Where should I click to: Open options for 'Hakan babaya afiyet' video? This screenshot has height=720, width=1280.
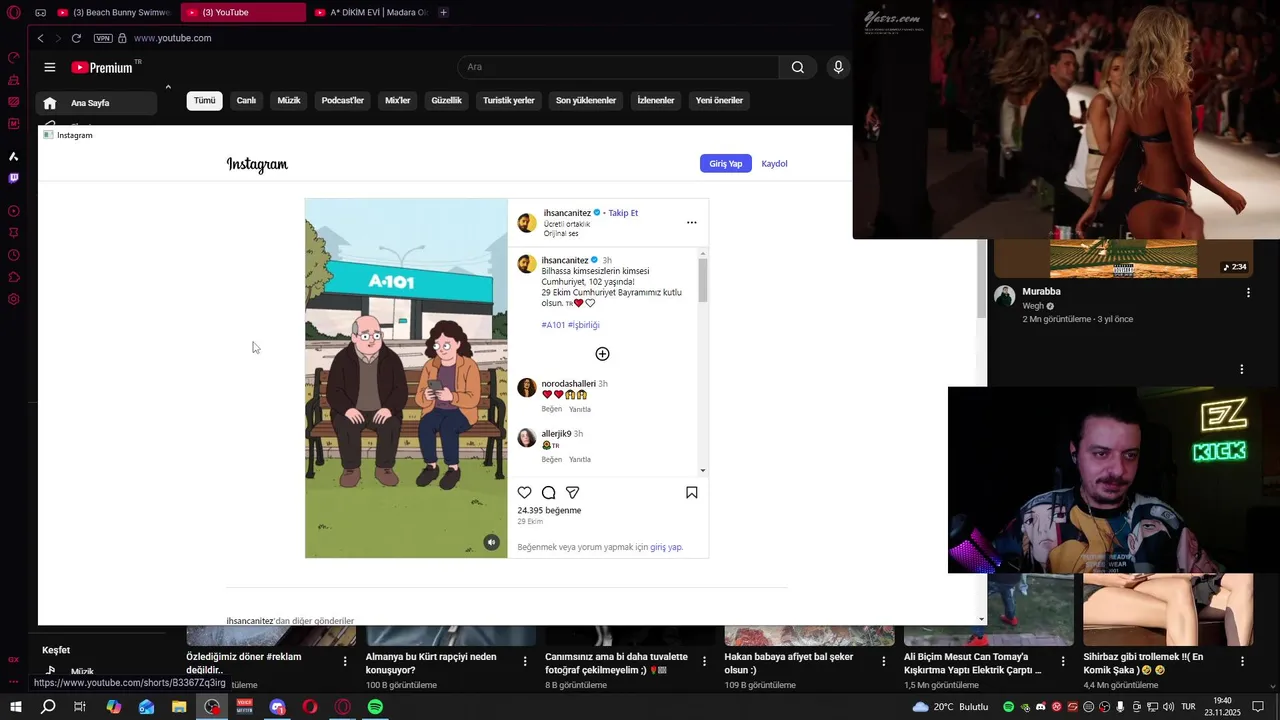click(x=884, y=661)
